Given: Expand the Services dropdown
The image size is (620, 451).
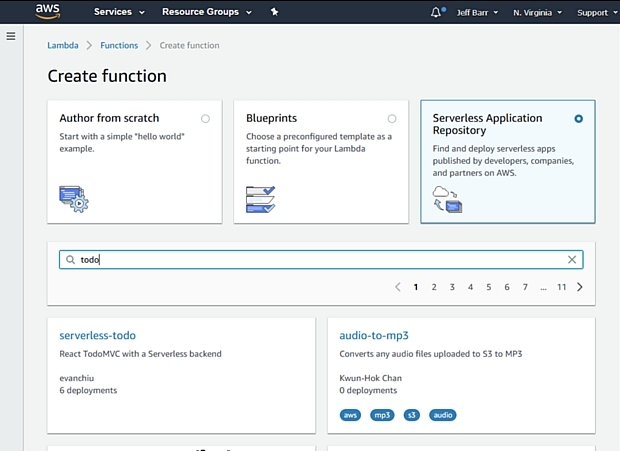Looking at the screenshot, I should click(118, 12).
